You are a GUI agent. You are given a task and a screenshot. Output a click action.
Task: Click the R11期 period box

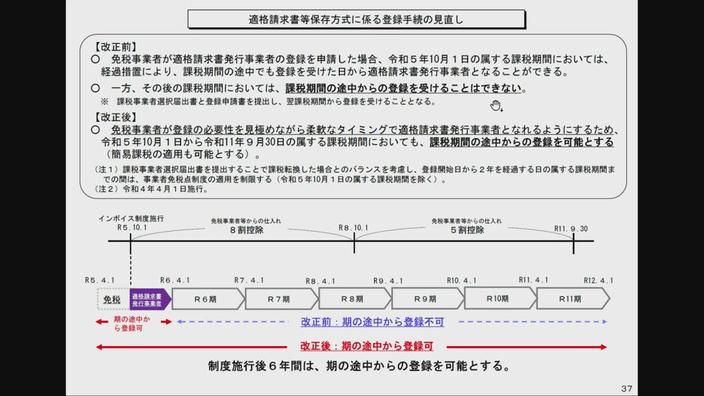coord(573,299)
